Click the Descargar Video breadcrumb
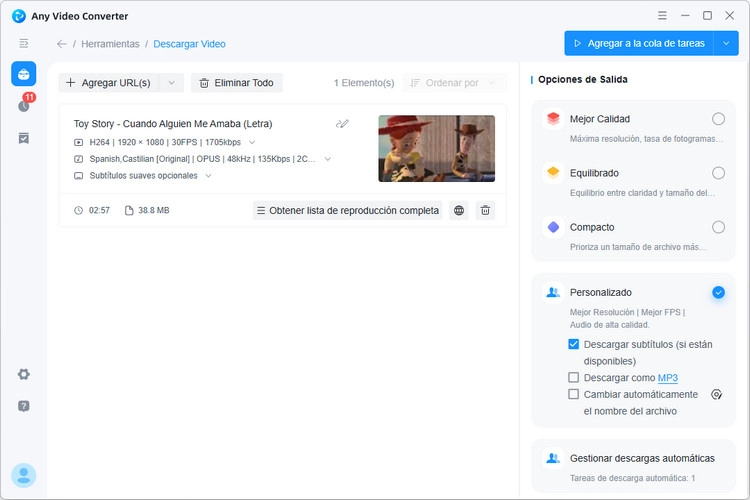This screenshot has height=500, width=750. point(189,44)
